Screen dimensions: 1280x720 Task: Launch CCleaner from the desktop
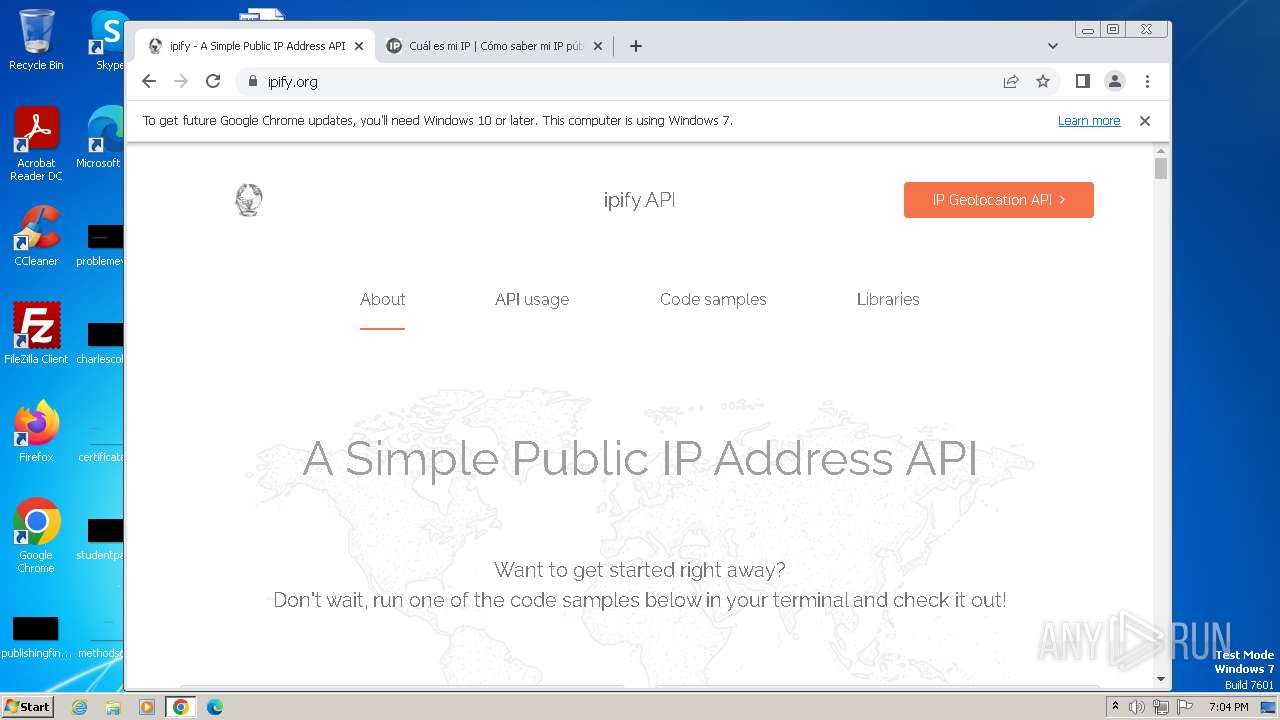pyautogui.click(x=36, y=236)
